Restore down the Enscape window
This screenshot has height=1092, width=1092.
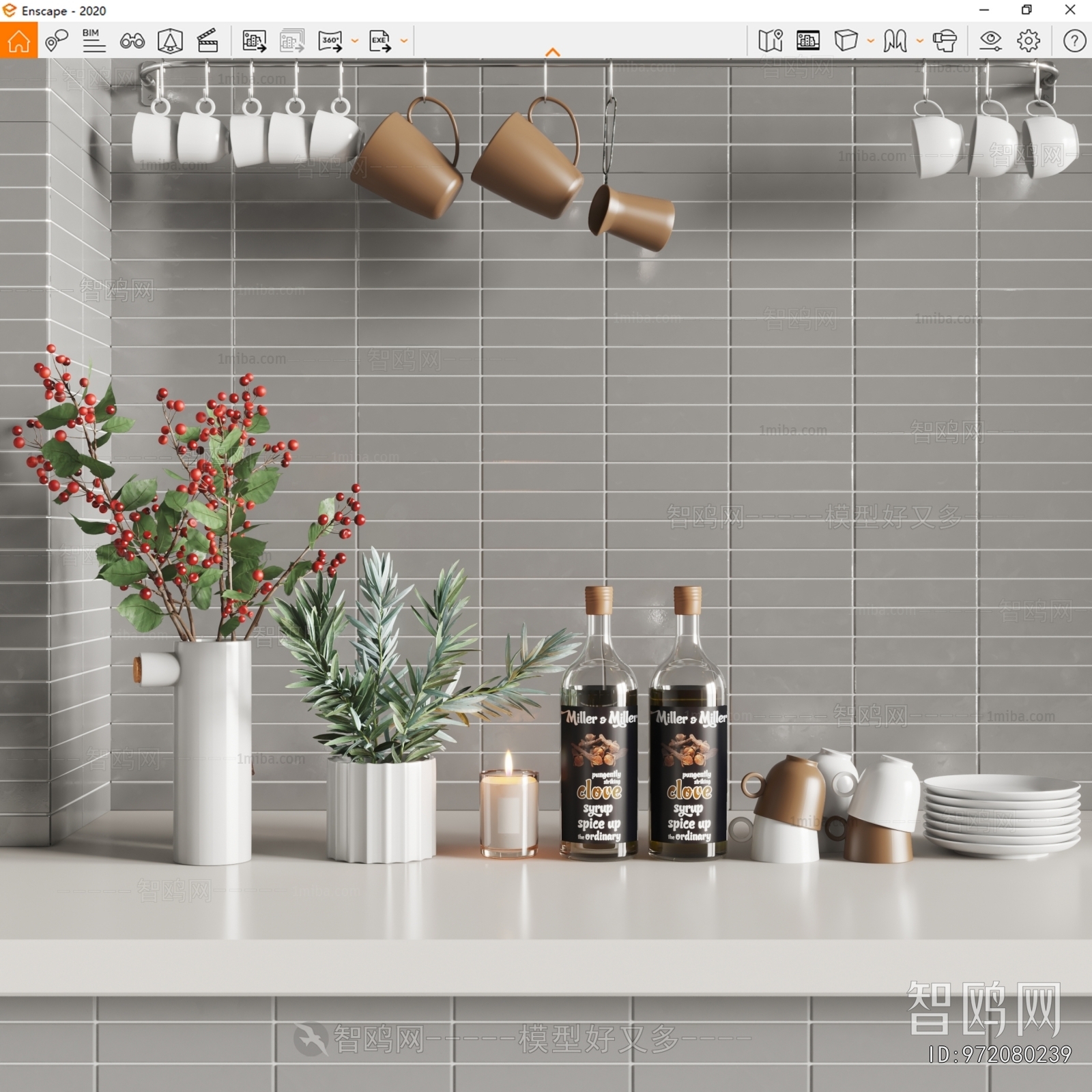click(1026, 10)
